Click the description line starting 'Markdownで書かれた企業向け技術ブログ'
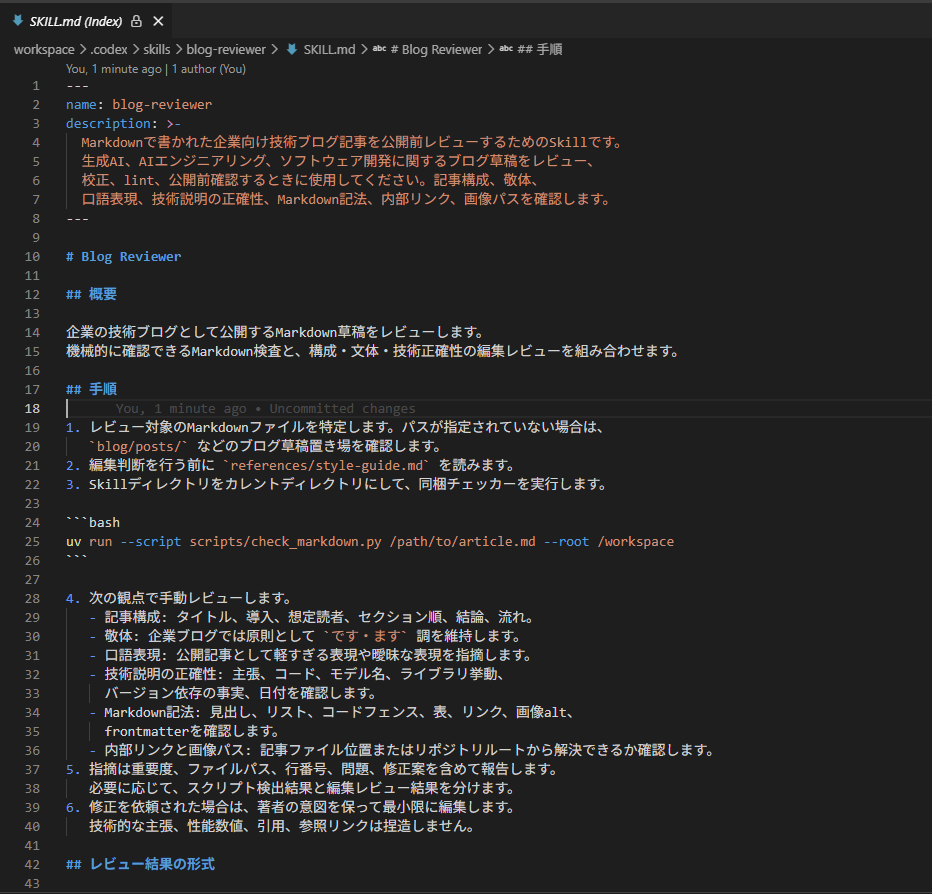This screenshot has width=932, height=894. click(x=352, y=143)
